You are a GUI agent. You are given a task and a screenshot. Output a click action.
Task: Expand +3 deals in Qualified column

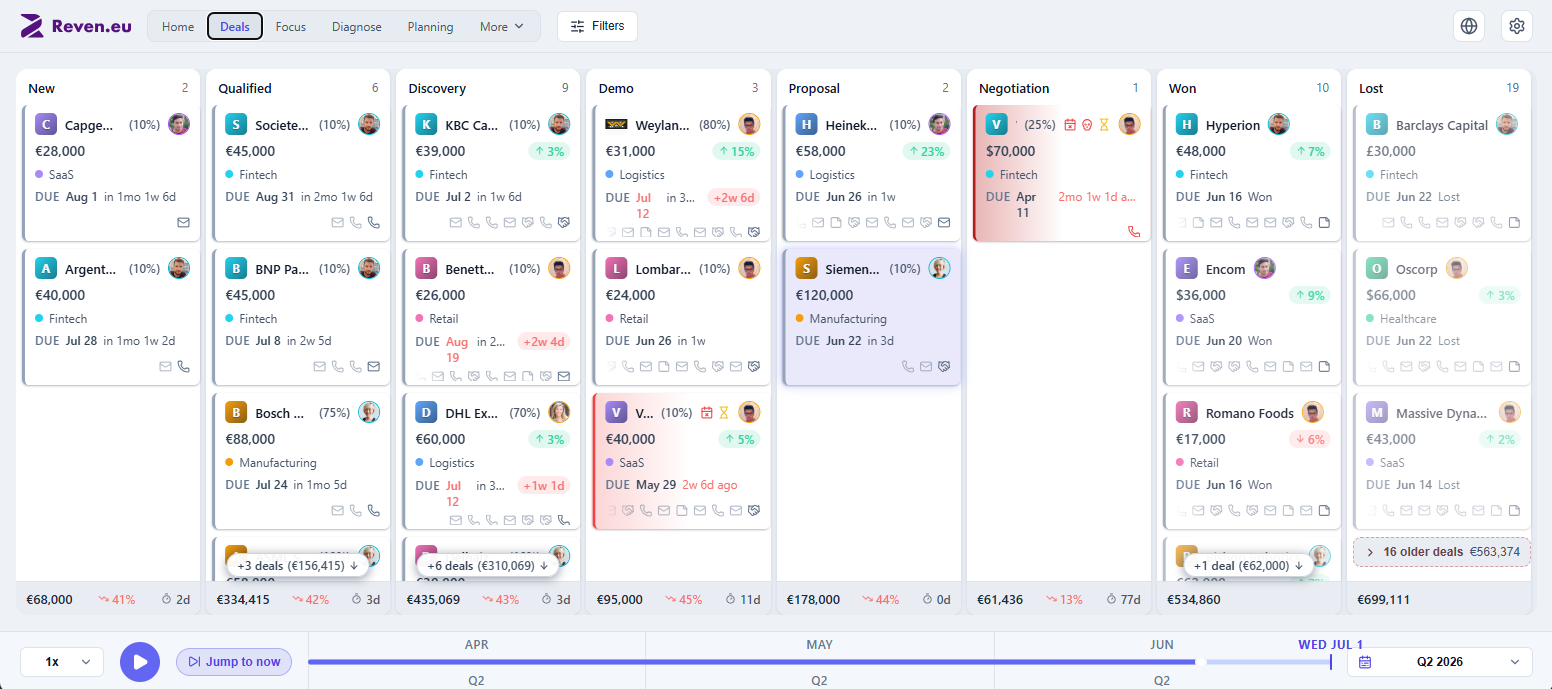coord(298,565)
